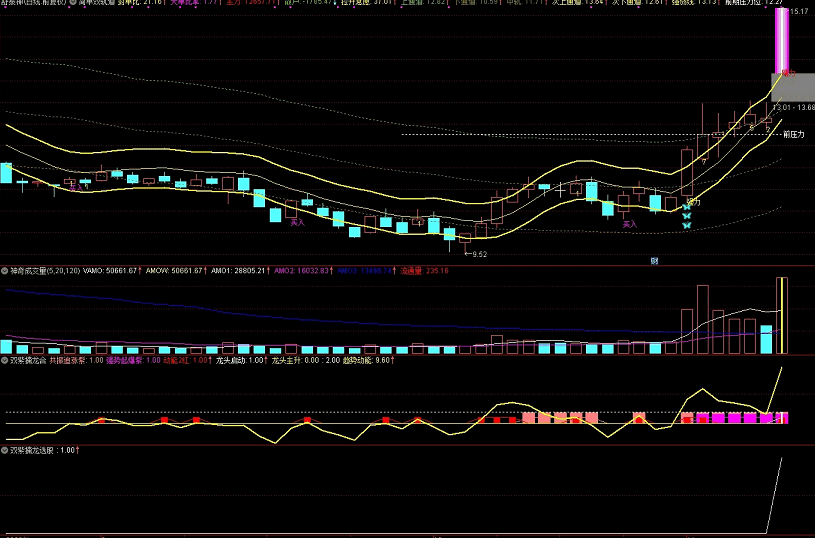Select the 强弱线 13.13 header value

click(x=694, y=2)
